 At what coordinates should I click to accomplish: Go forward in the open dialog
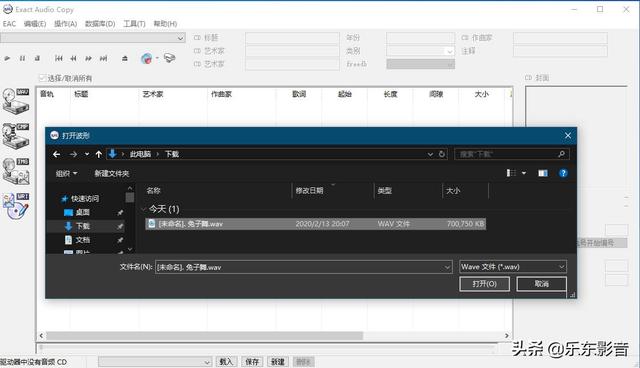[73, 154]
